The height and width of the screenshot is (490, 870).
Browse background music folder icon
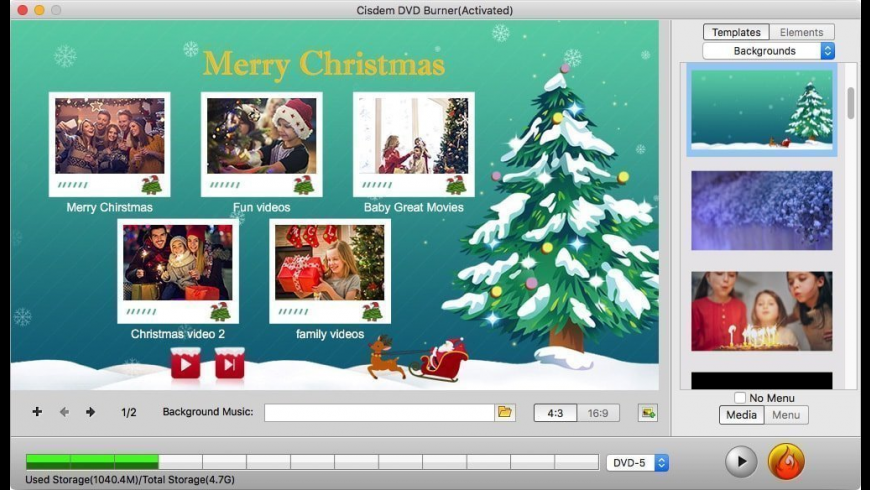pos(505,412)
